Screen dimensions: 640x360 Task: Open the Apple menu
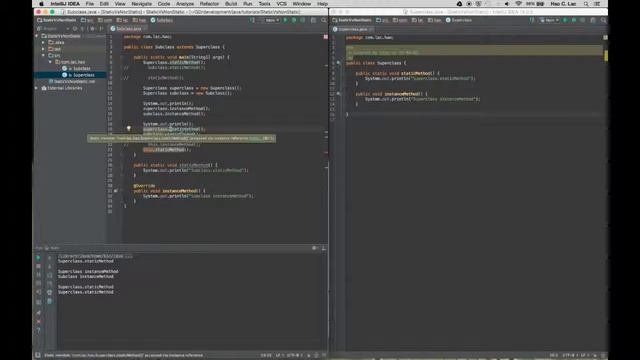(41, 4)
